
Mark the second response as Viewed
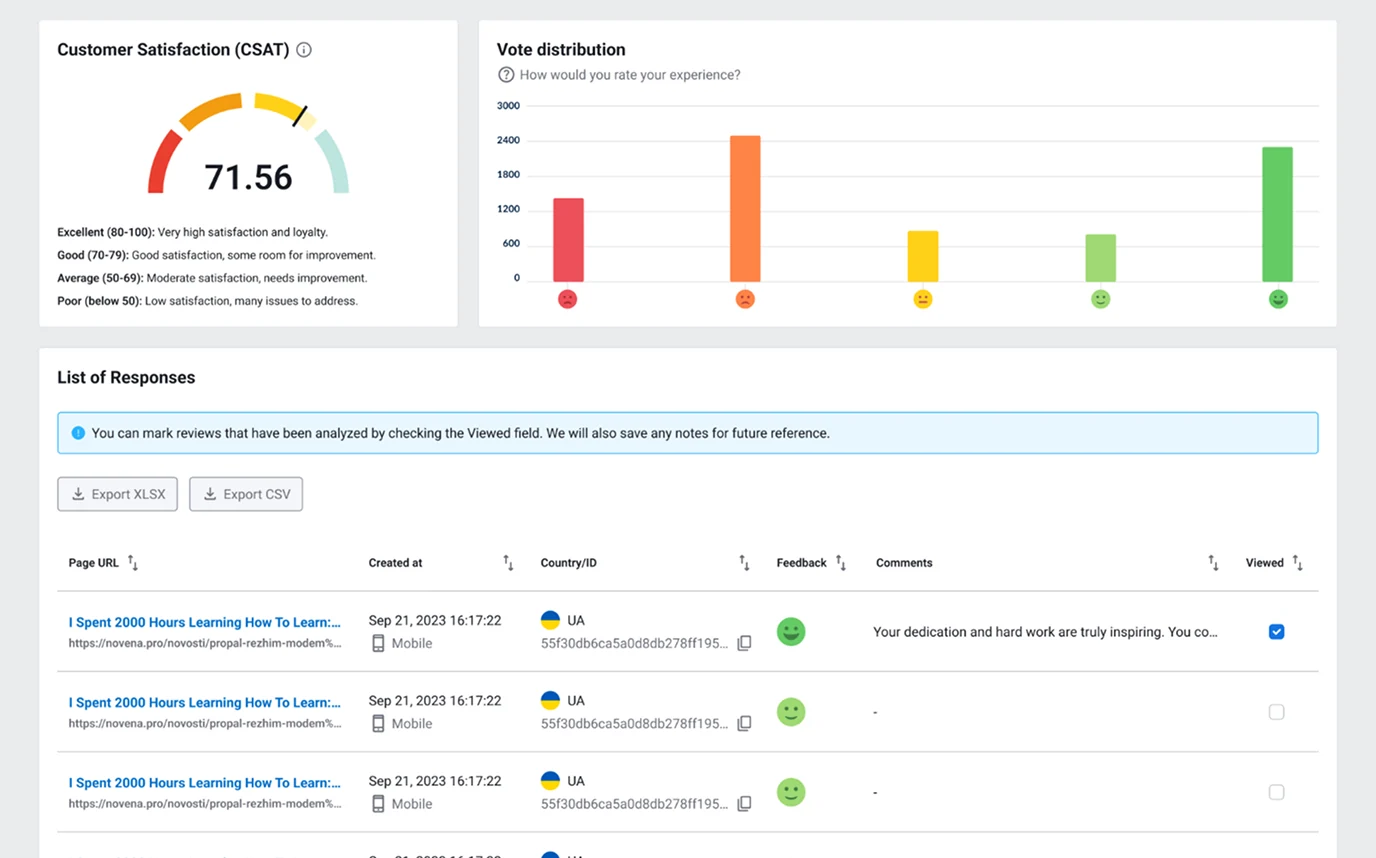coord(1276,712)
